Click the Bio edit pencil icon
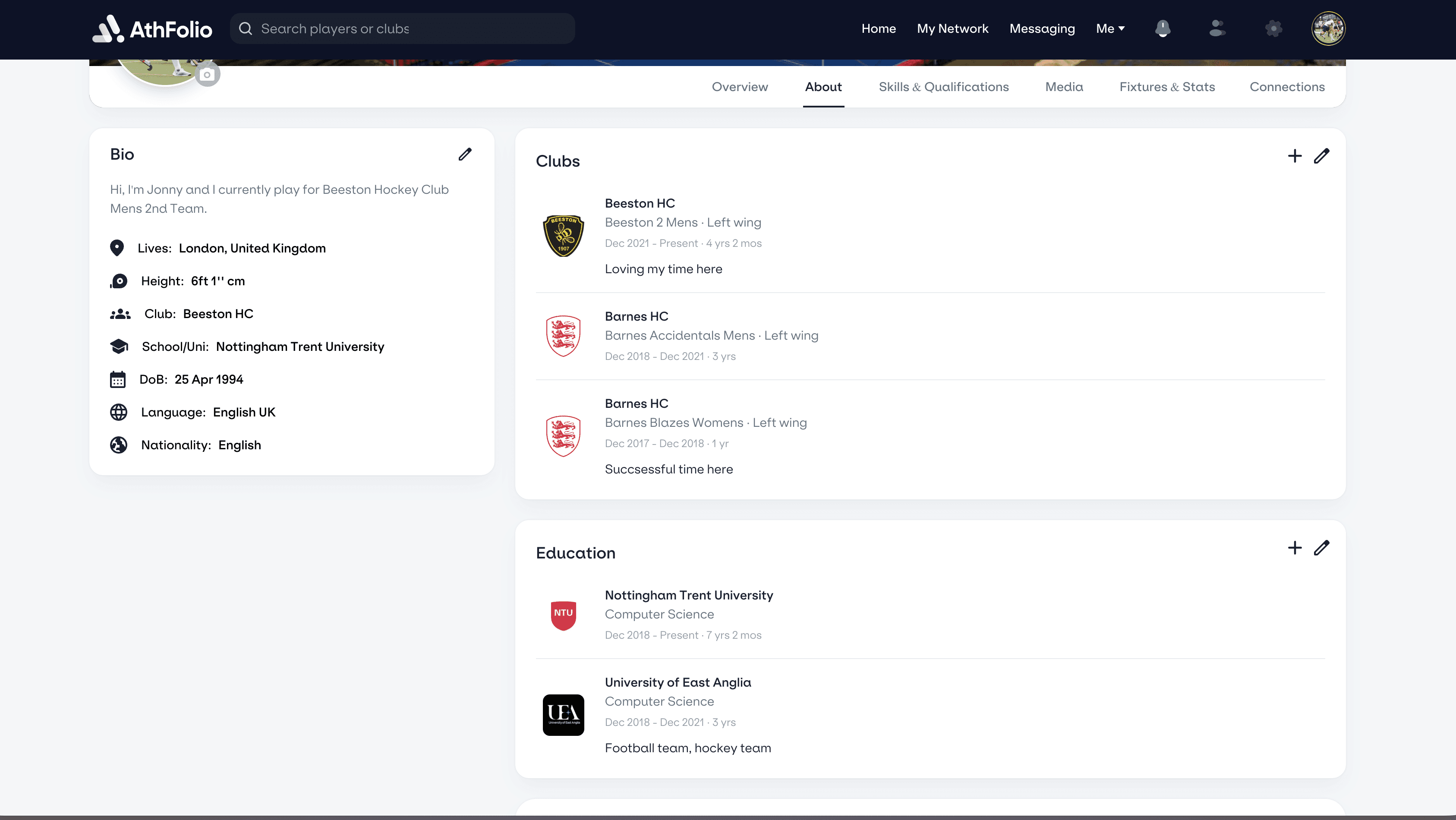The width and height of the screenshot is (1456, 820). 465,154
